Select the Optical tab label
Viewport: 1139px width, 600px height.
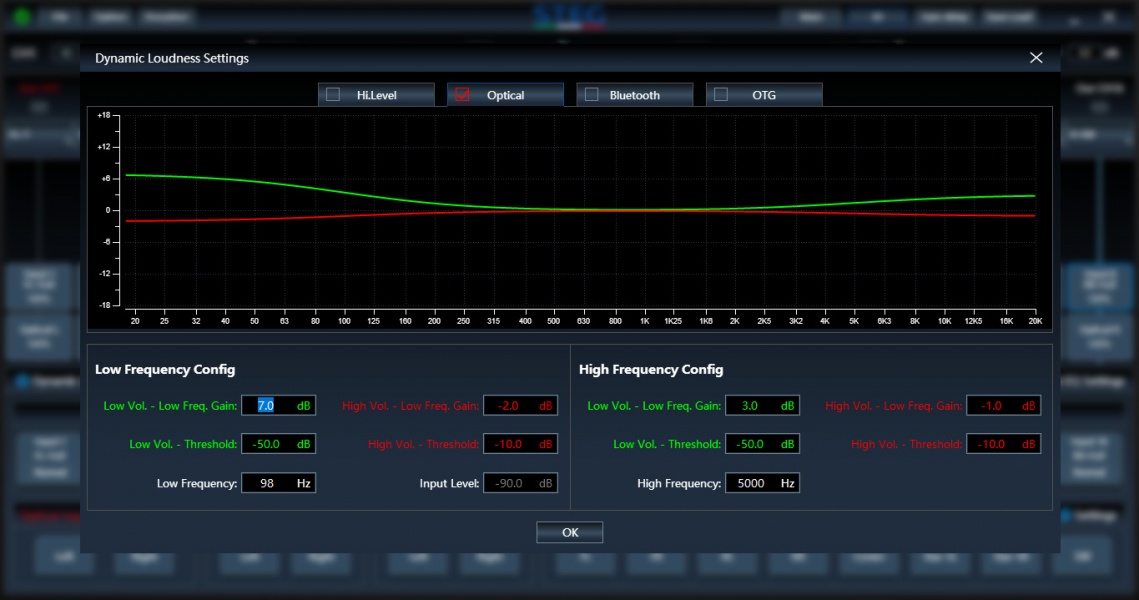pos(506,95)
